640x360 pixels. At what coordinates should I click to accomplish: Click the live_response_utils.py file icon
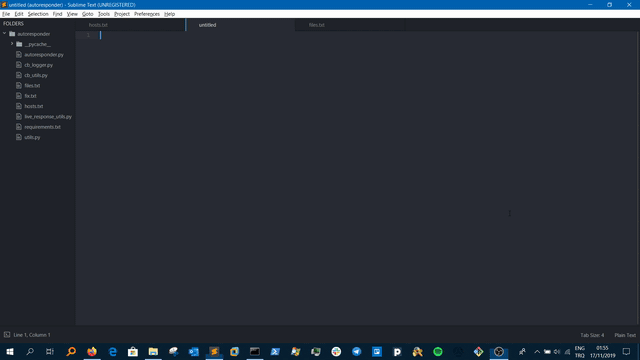[x=19, y=116]
